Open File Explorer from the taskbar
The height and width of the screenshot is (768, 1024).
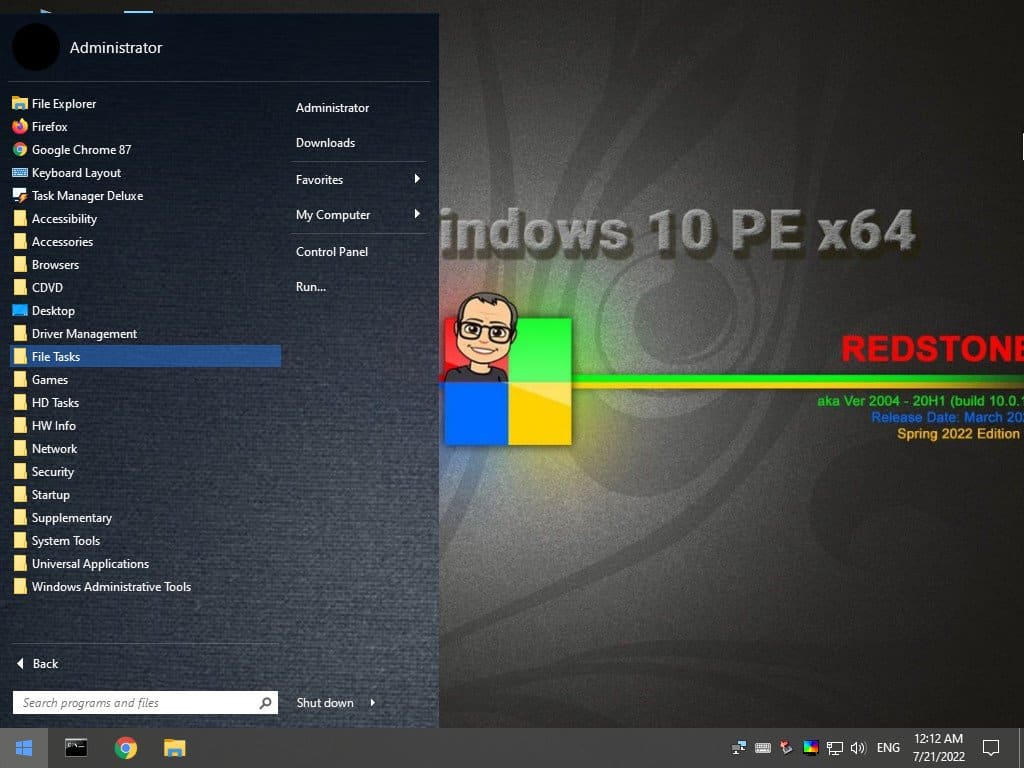pyautogui.click(x=174, y=748)
